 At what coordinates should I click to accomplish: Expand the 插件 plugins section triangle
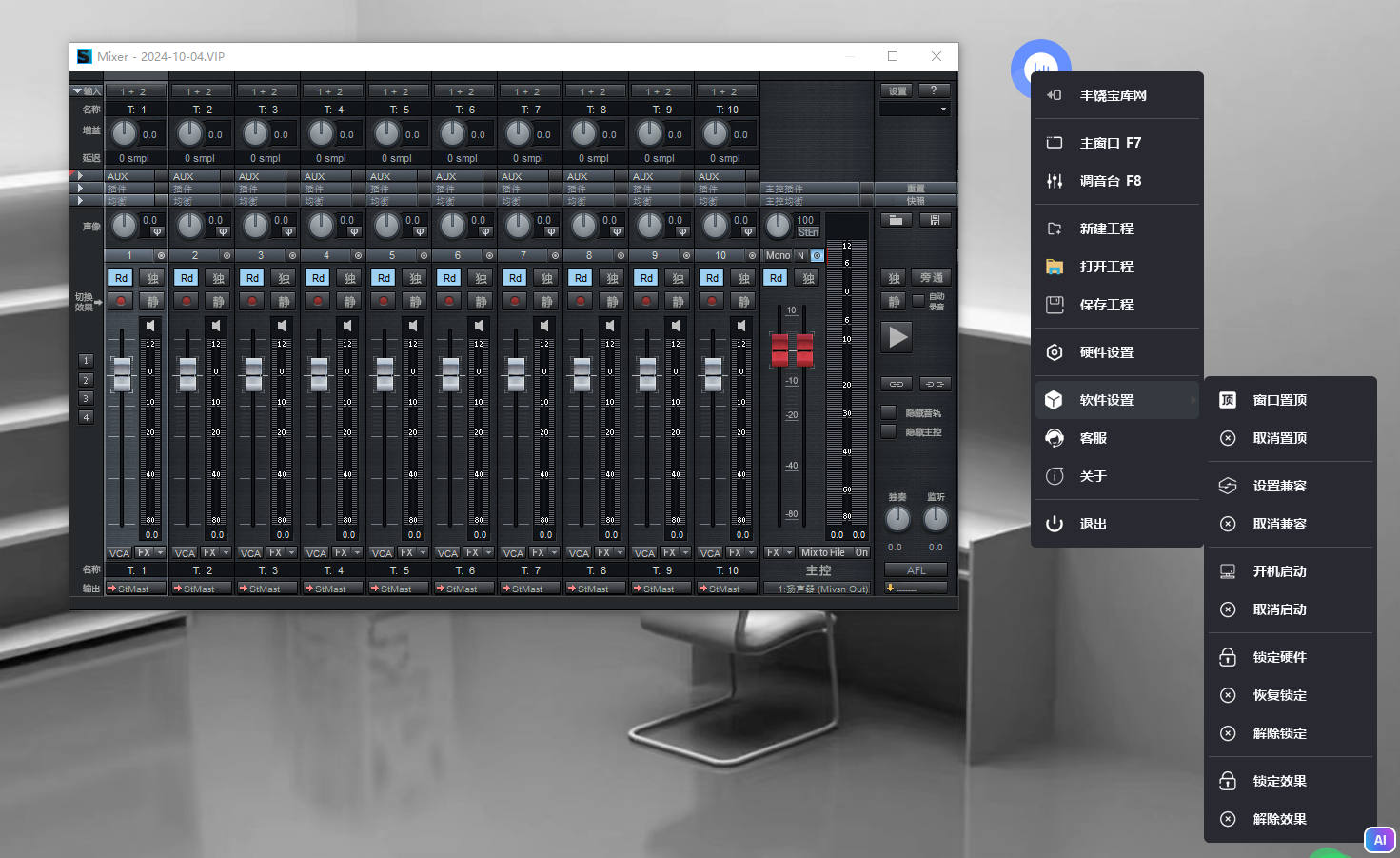(81, 189)
